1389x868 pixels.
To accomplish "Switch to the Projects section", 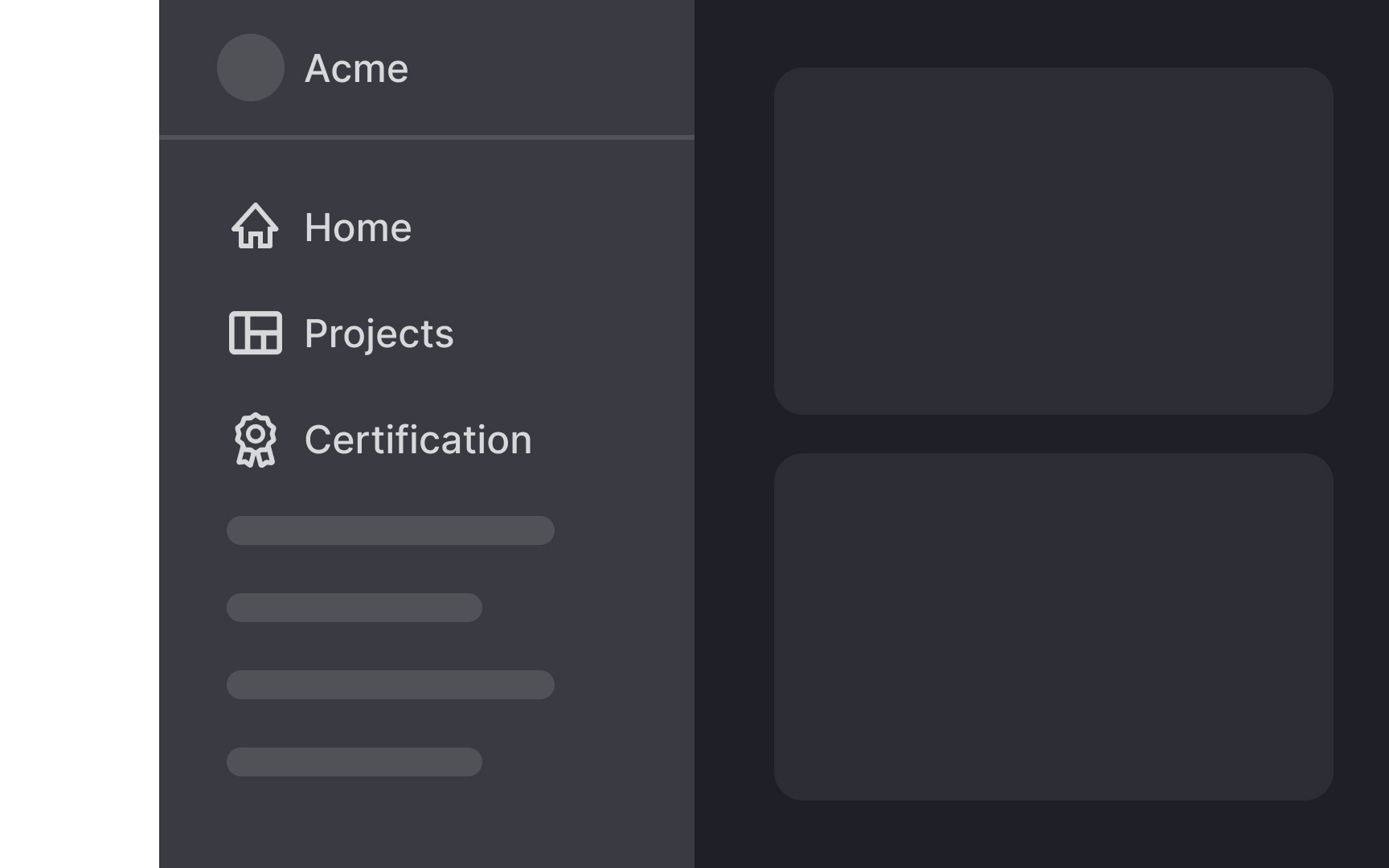I will pos(379,332).
